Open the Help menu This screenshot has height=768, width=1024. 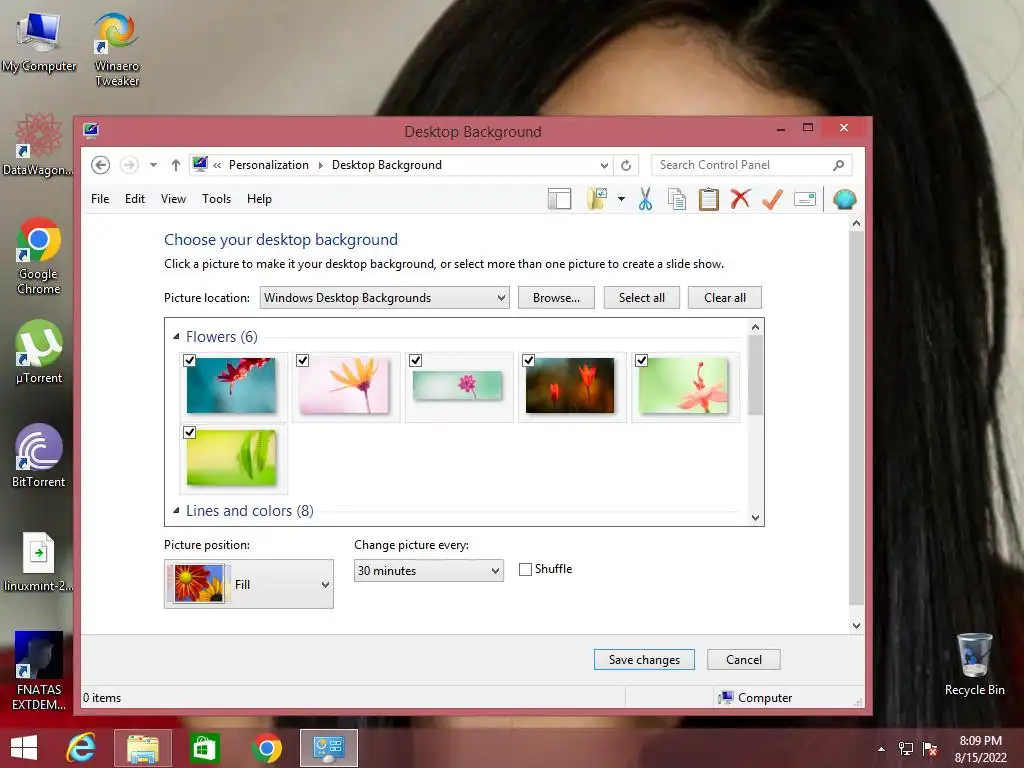[259, 199]
